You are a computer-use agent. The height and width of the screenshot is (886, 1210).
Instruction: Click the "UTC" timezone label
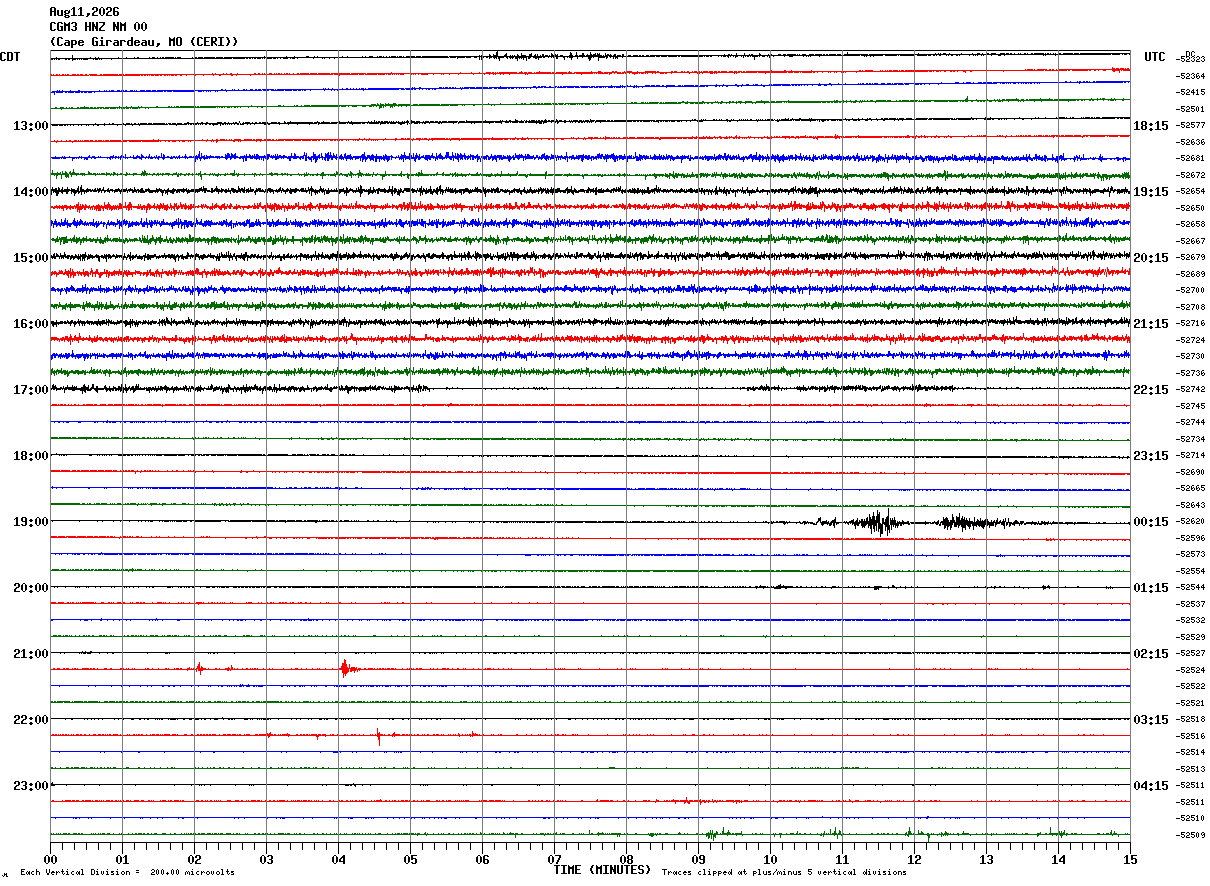point(1155,57)
